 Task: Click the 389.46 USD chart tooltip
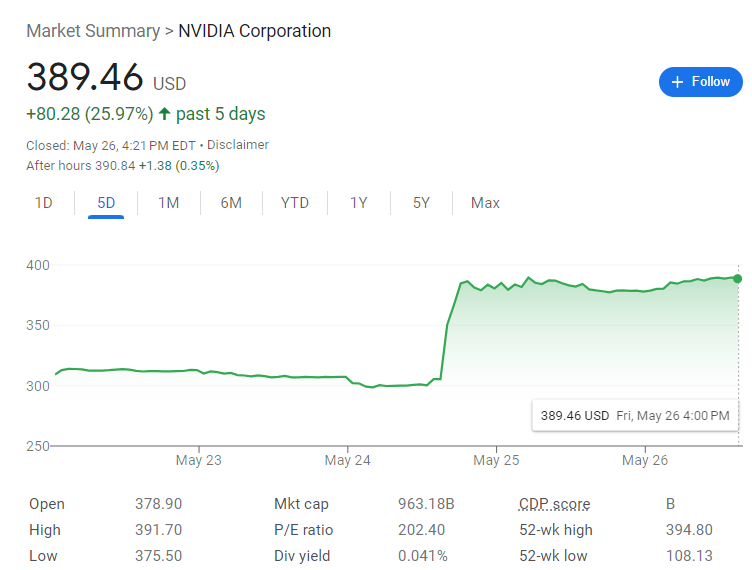(634, 416)
